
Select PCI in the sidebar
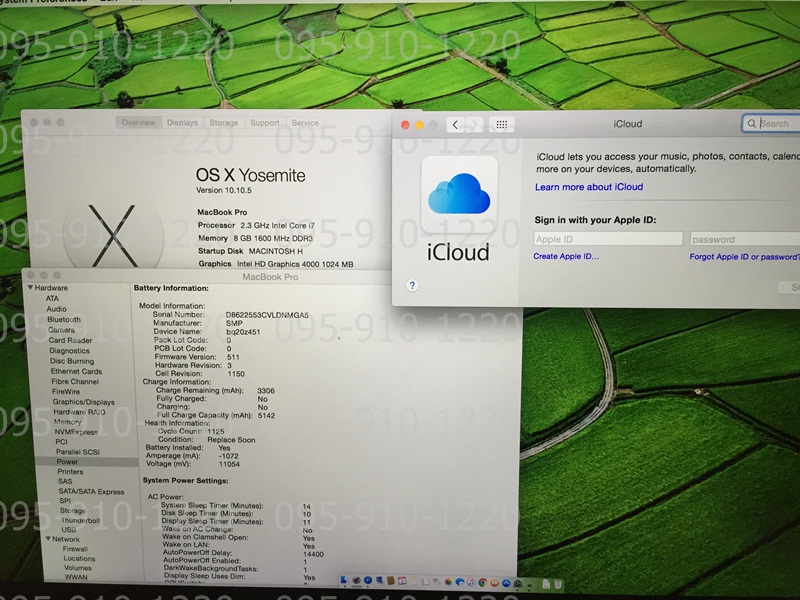point(62,442)
